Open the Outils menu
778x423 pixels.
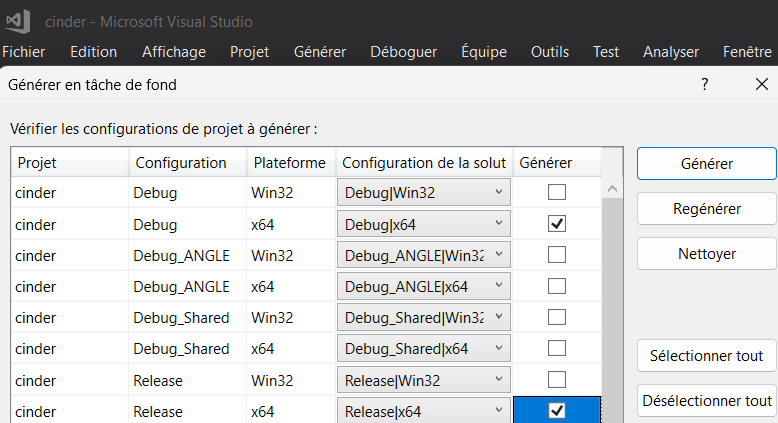point(550,52)
